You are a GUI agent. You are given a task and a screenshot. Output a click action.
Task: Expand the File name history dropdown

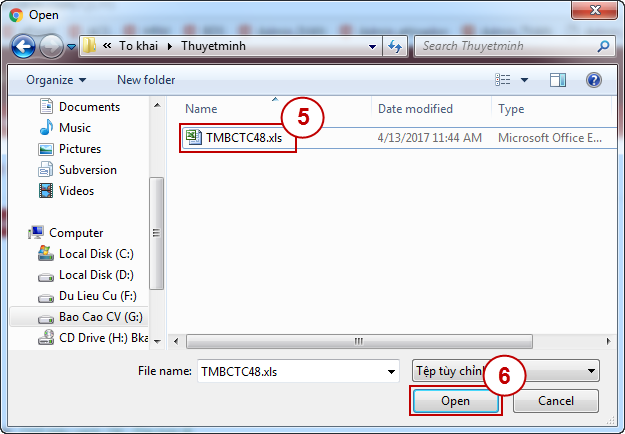click(x=391, y=371)
